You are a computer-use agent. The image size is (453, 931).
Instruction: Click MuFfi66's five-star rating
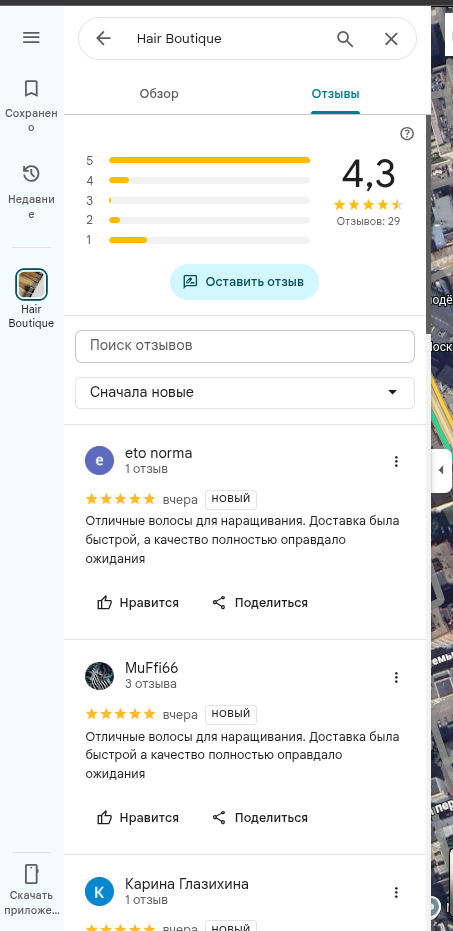coord(121,714)
